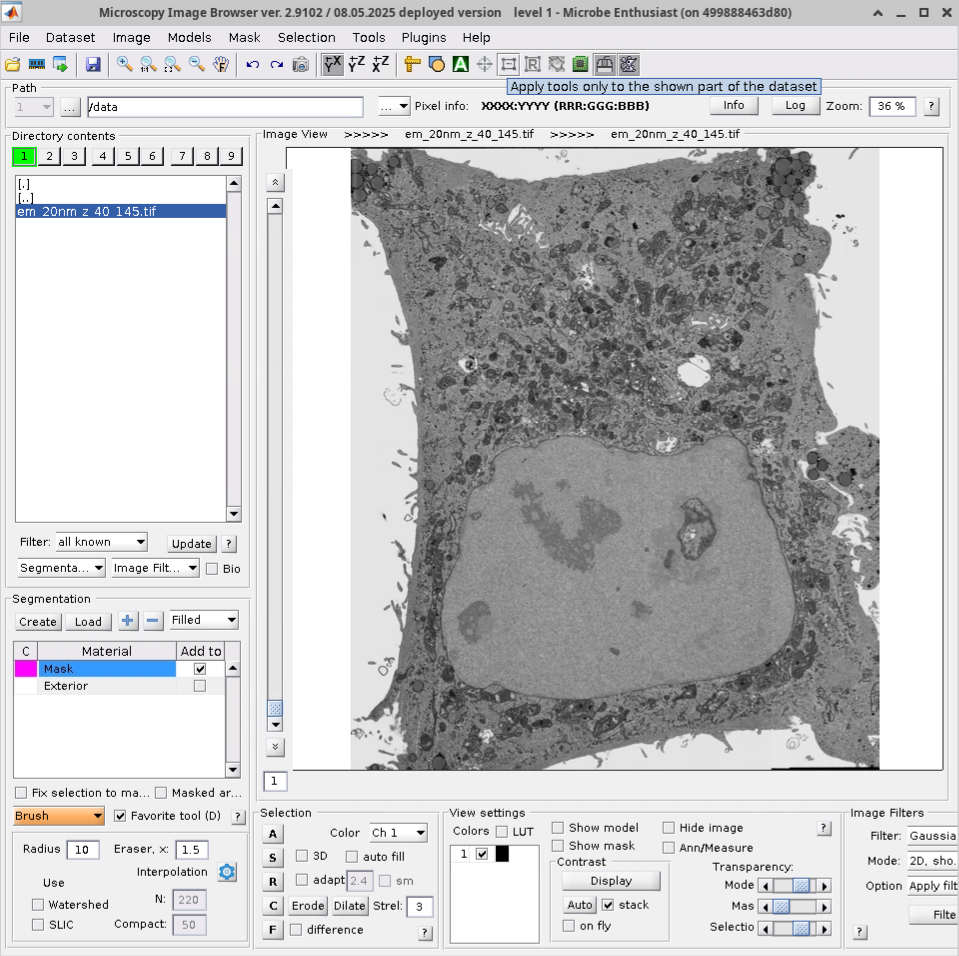The height and width of the screenshot is (956, 959).
Task: Select the measure ruler tool icon
Action: (412, 64)
